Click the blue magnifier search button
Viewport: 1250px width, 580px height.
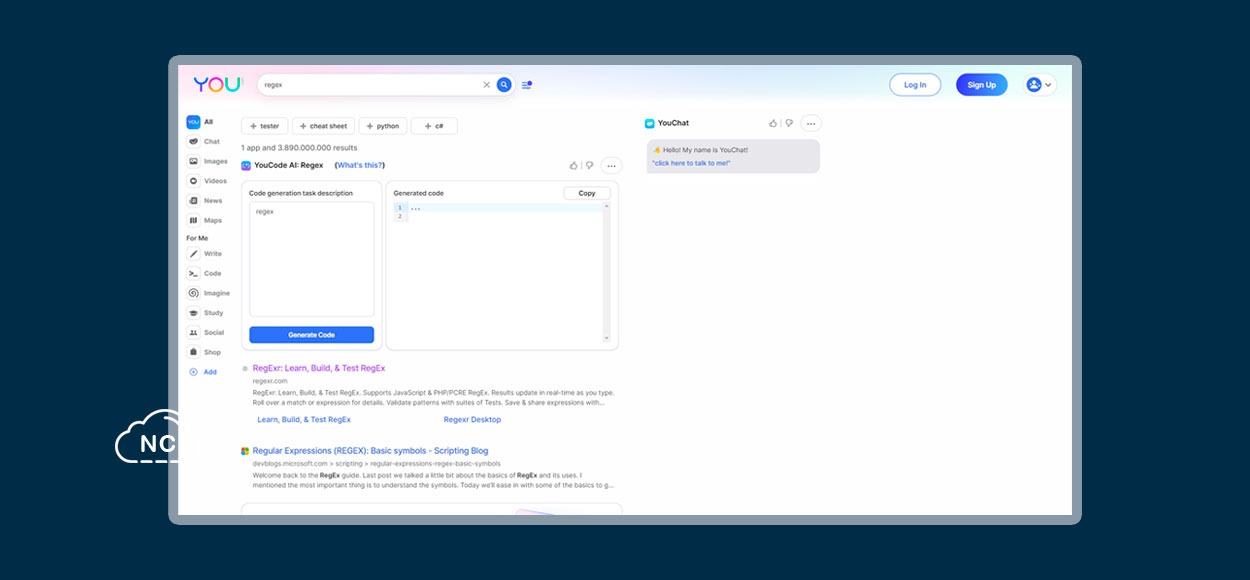(504, 85)
